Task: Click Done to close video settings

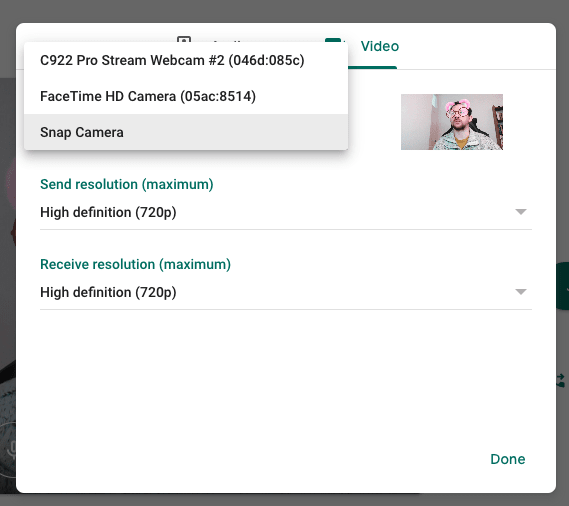Action: 508,459
